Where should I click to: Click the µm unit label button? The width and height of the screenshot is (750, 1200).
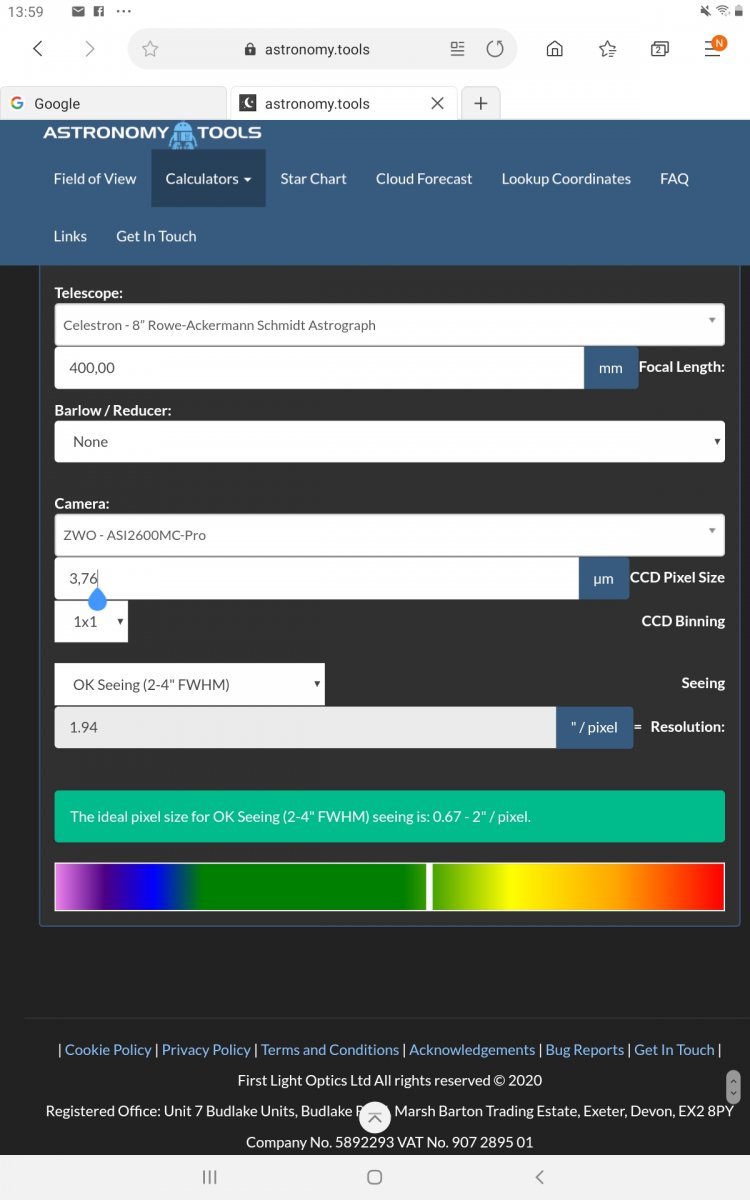point(603,578)
